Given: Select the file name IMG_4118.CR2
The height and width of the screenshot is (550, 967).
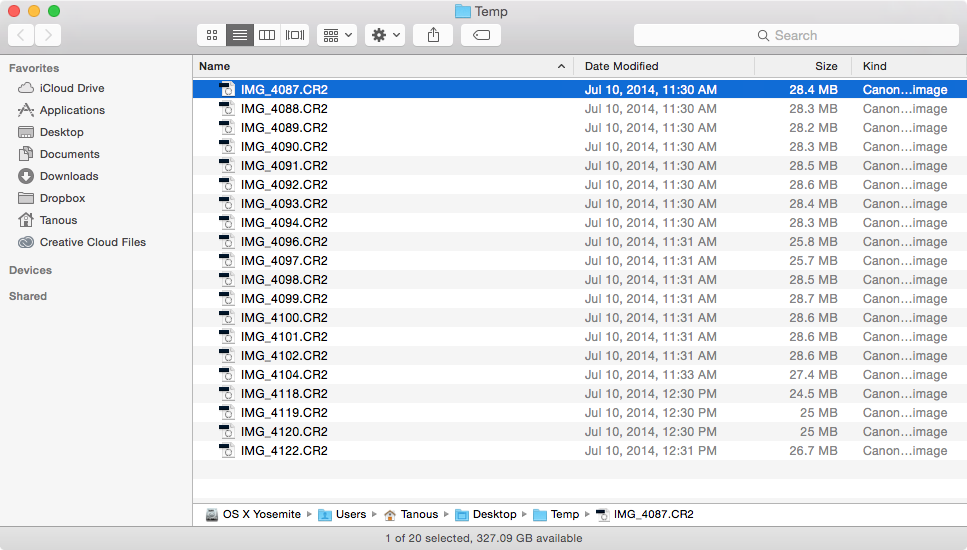Looking at the screenshot, I should coord(284,393).
